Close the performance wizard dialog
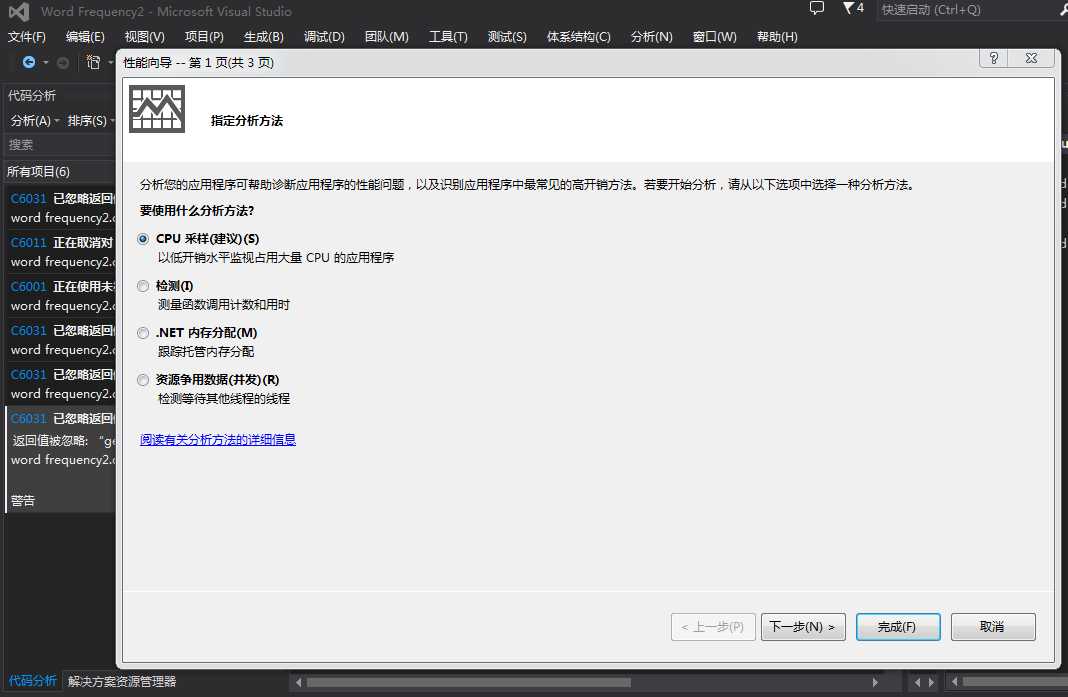1068x697 pixels. tap(1031, 59)
